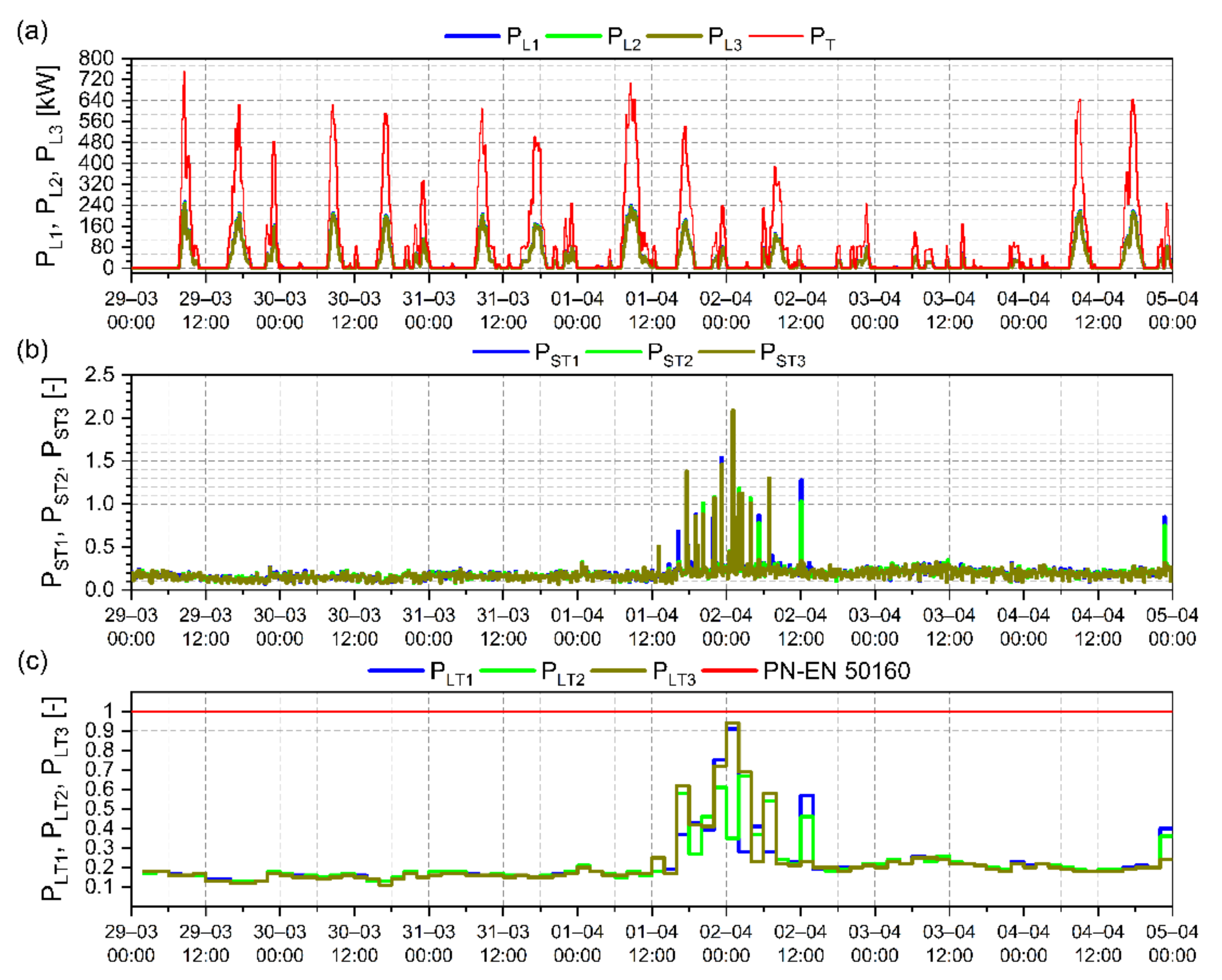Click the green P_L2 legend line swatch
The image size is (1222, 980).
[x=573, y=36]
